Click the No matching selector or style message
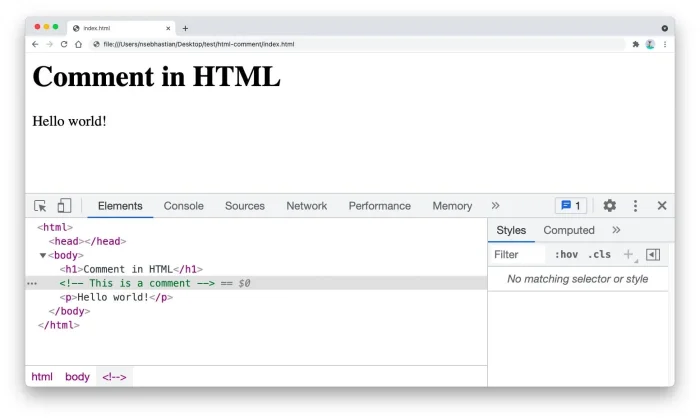This screenshot has height=420, width=700. [x=577, y=279]
